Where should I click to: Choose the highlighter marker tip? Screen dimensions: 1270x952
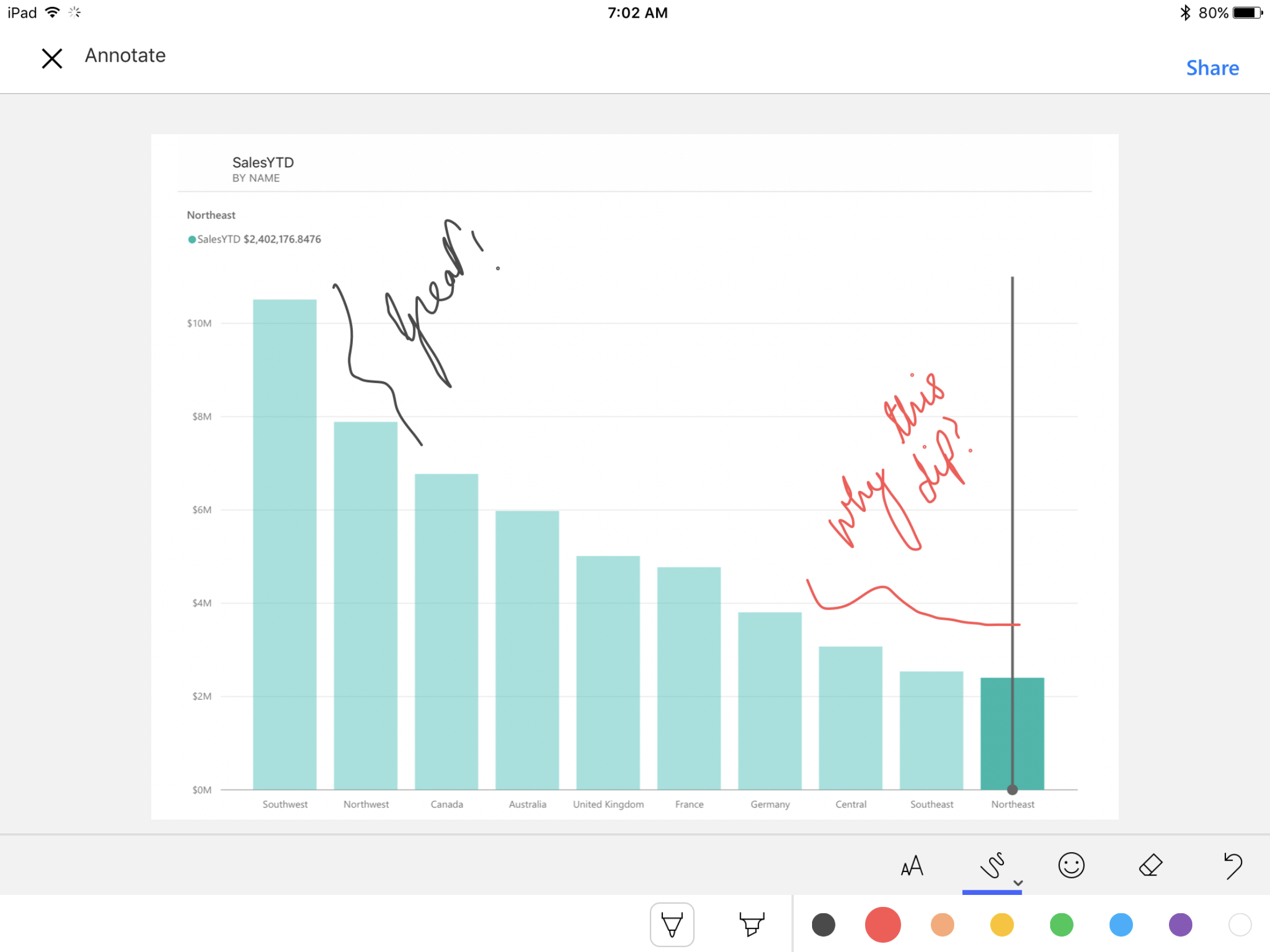[751, 924]
